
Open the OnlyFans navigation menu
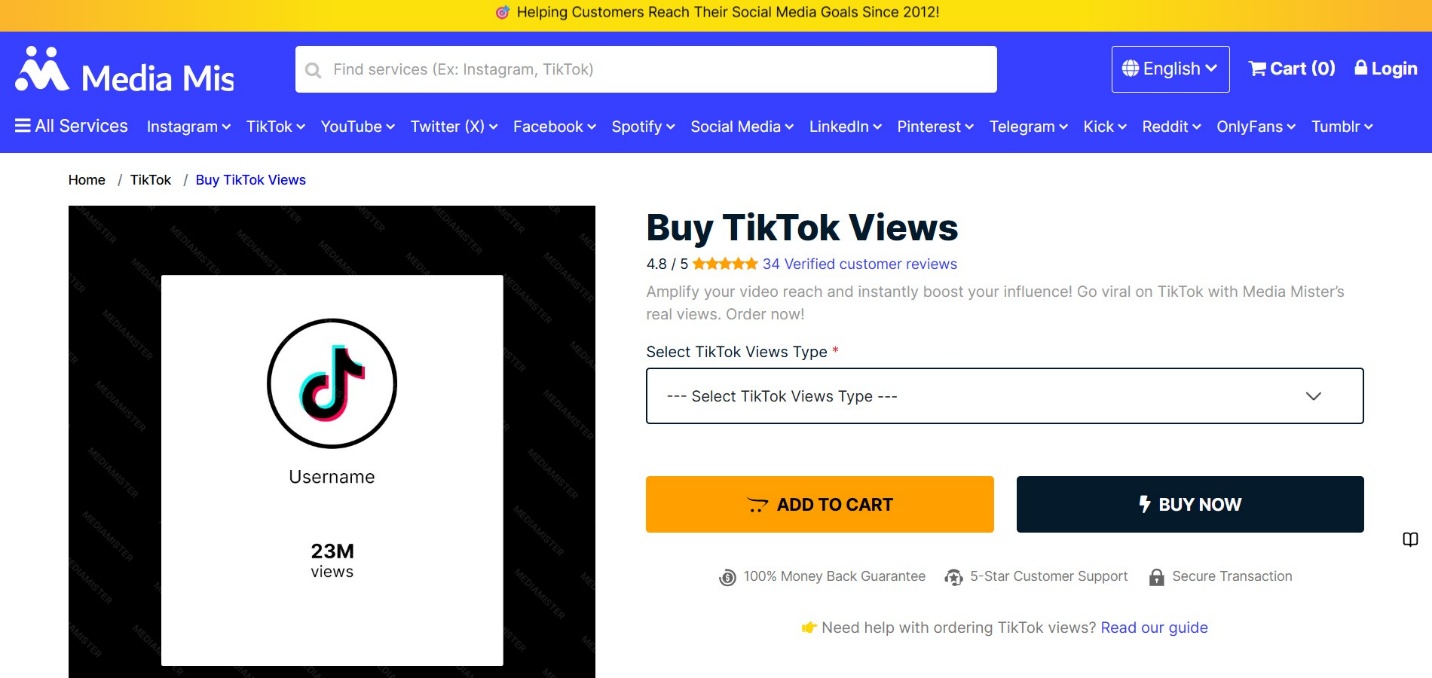point(1256,127)
